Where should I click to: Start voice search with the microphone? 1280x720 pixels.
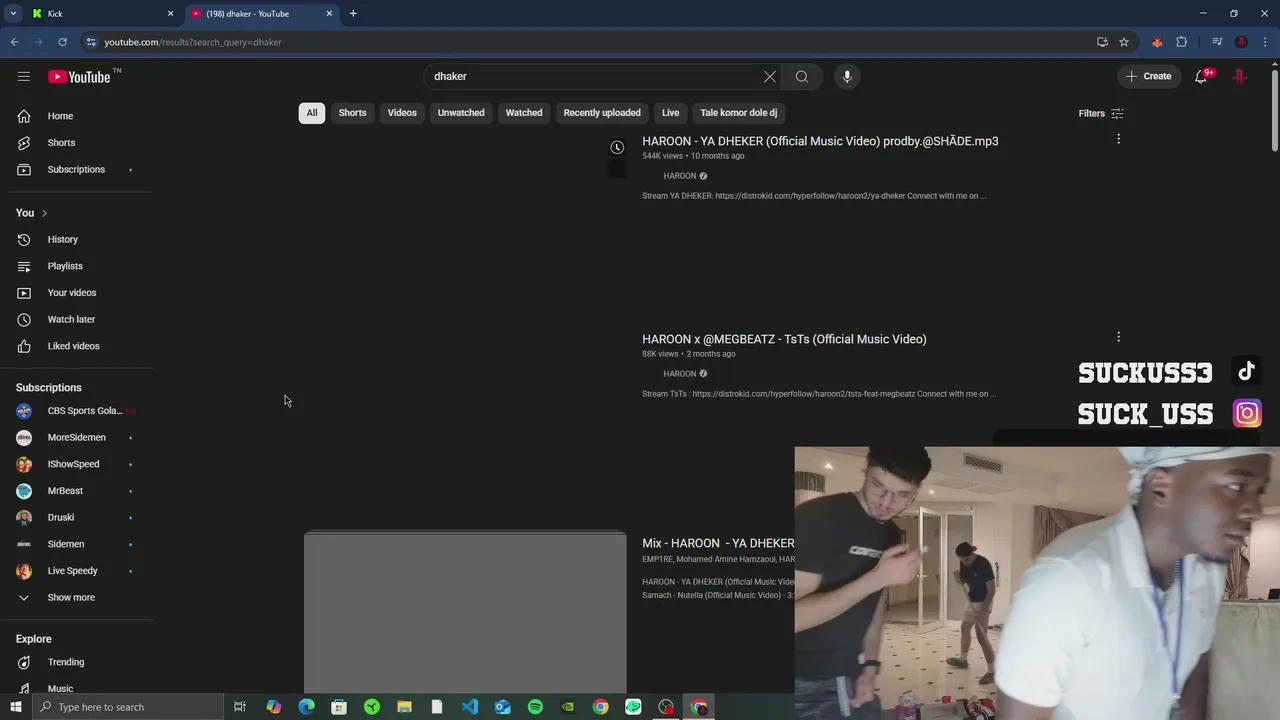click(x=847, y=76)
